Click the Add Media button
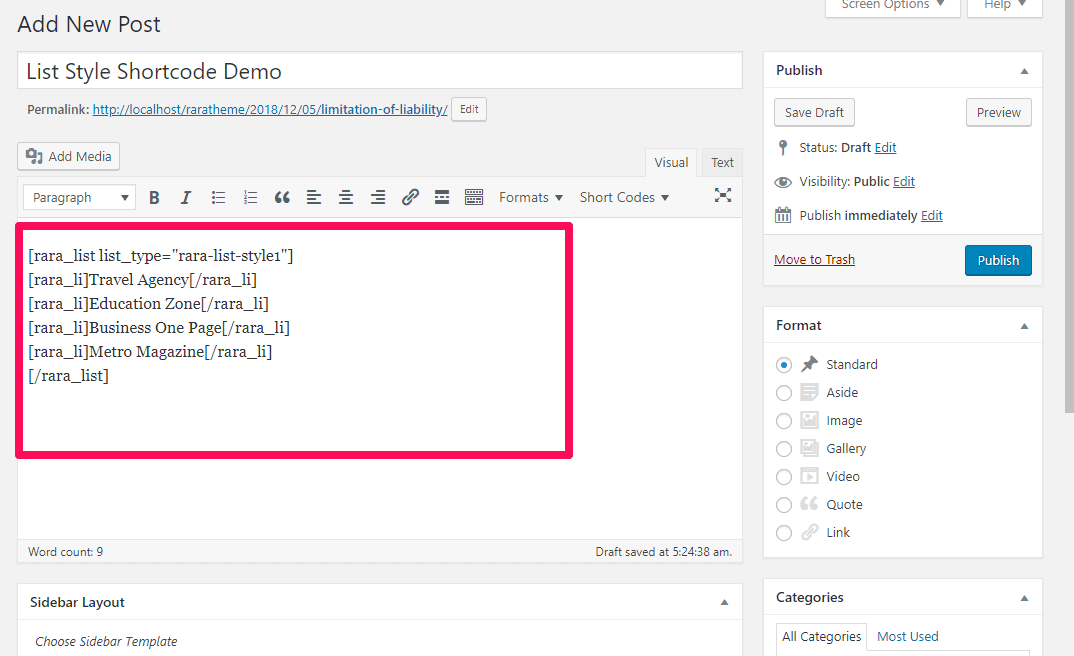Screen dimensions: 1074x656 [68, 156]
